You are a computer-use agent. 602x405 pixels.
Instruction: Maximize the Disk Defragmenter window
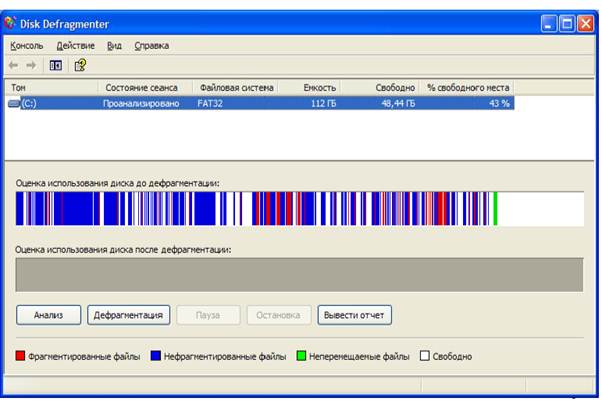click(x=567, y=24)
